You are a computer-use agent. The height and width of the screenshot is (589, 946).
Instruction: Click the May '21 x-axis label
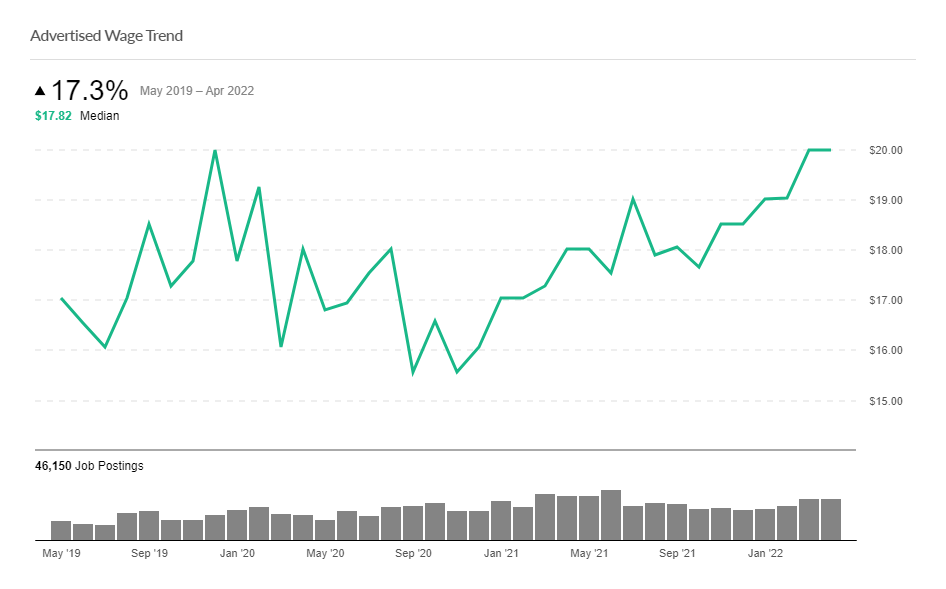coord(589,552)
